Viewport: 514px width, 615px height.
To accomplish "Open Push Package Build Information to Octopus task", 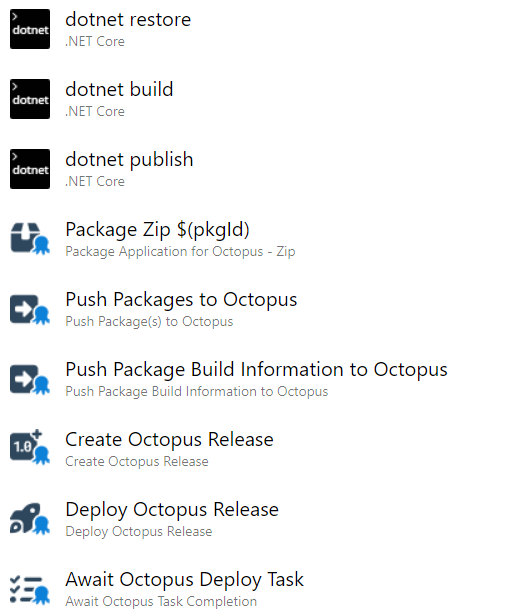I will (x=256, y=370).
